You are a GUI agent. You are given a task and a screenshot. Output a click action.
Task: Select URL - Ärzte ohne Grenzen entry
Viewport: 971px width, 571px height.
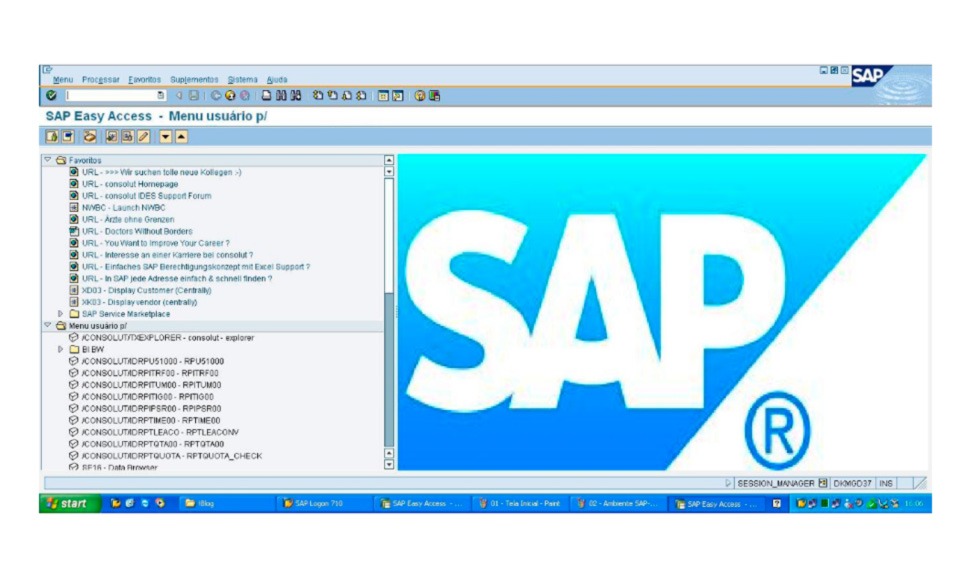(x=128, y=219)
